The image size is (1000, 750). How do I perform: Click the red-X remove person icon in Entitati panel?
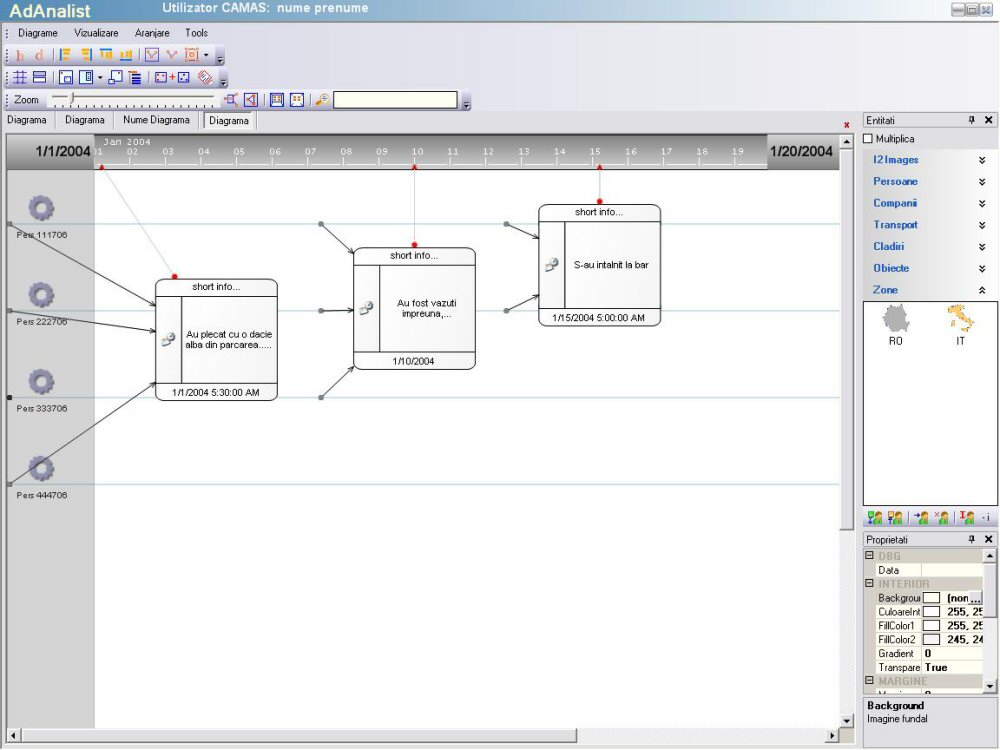coord(941,517)
